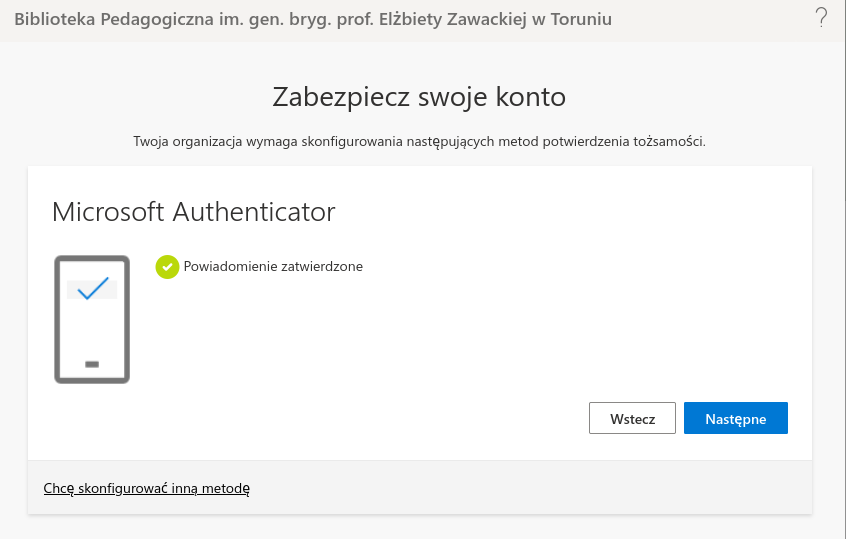Select the Microsoft Authenticator title
Screen dimensions: 846x539
coord(193,212)
